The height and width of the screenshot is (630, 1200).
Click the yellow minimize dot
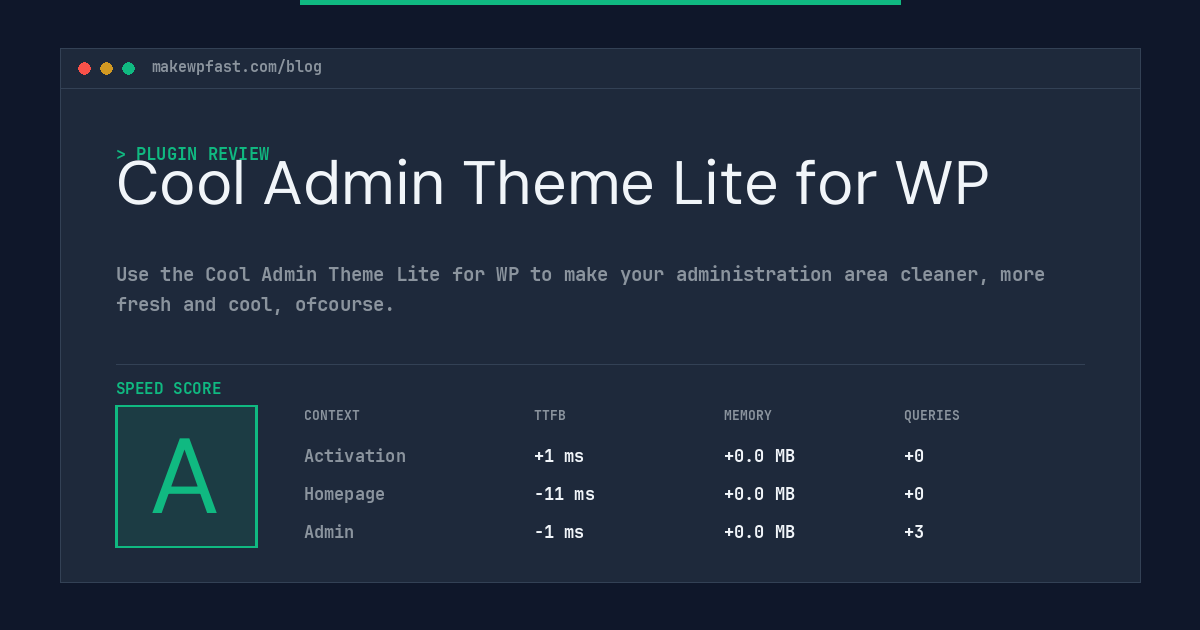(106, 68)
